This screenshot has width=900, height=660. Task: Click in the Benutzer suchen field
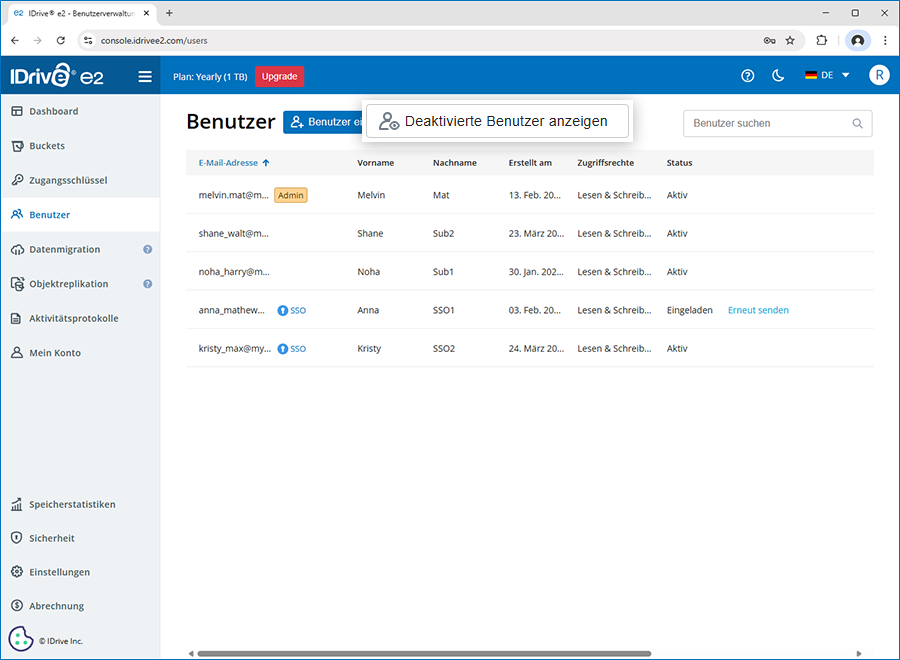[x=766, y=124]
